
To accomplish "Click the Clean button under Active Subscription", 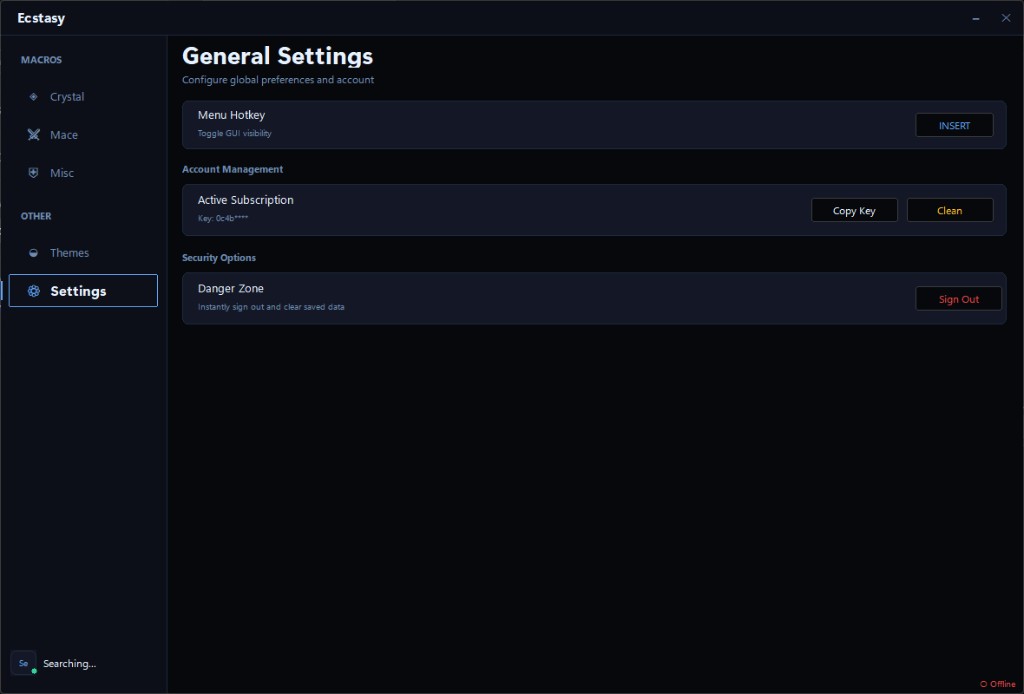I will click(x=949, y=210).
